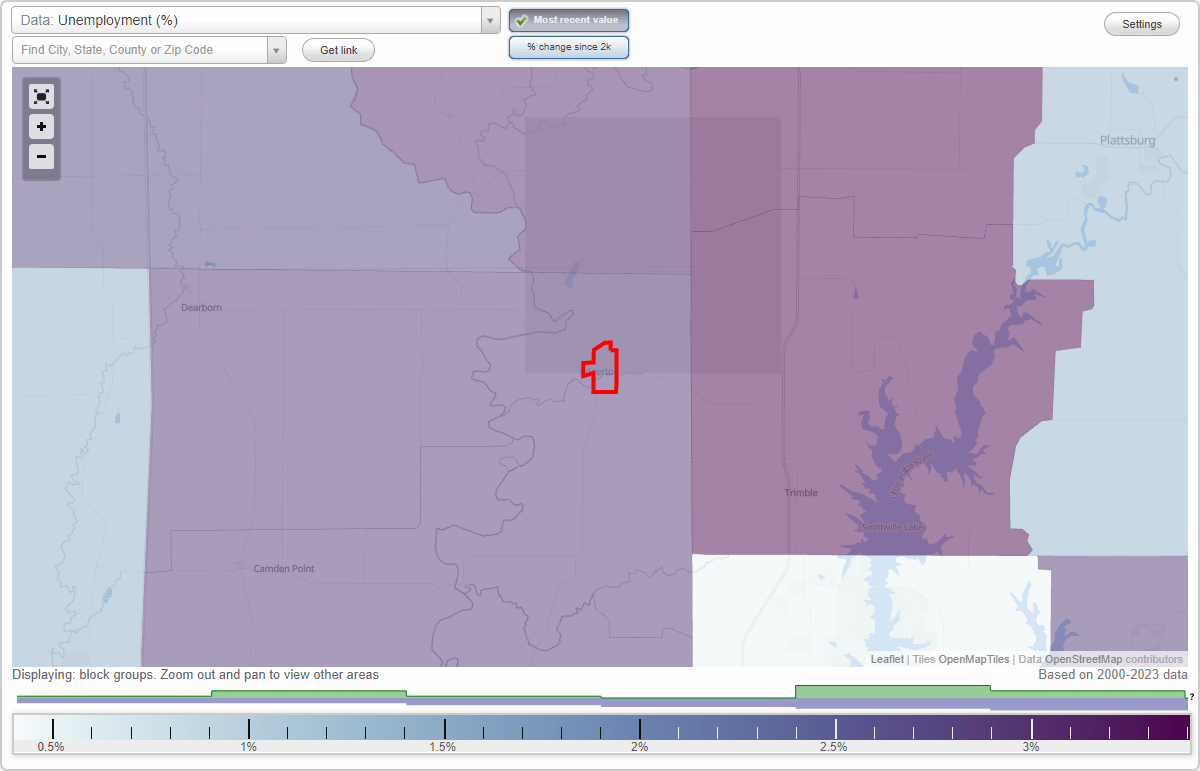Screen dimensions: 1200x771
Task: Open the OpenMapTiles attribution link
Action: click(x=973, y=659)
